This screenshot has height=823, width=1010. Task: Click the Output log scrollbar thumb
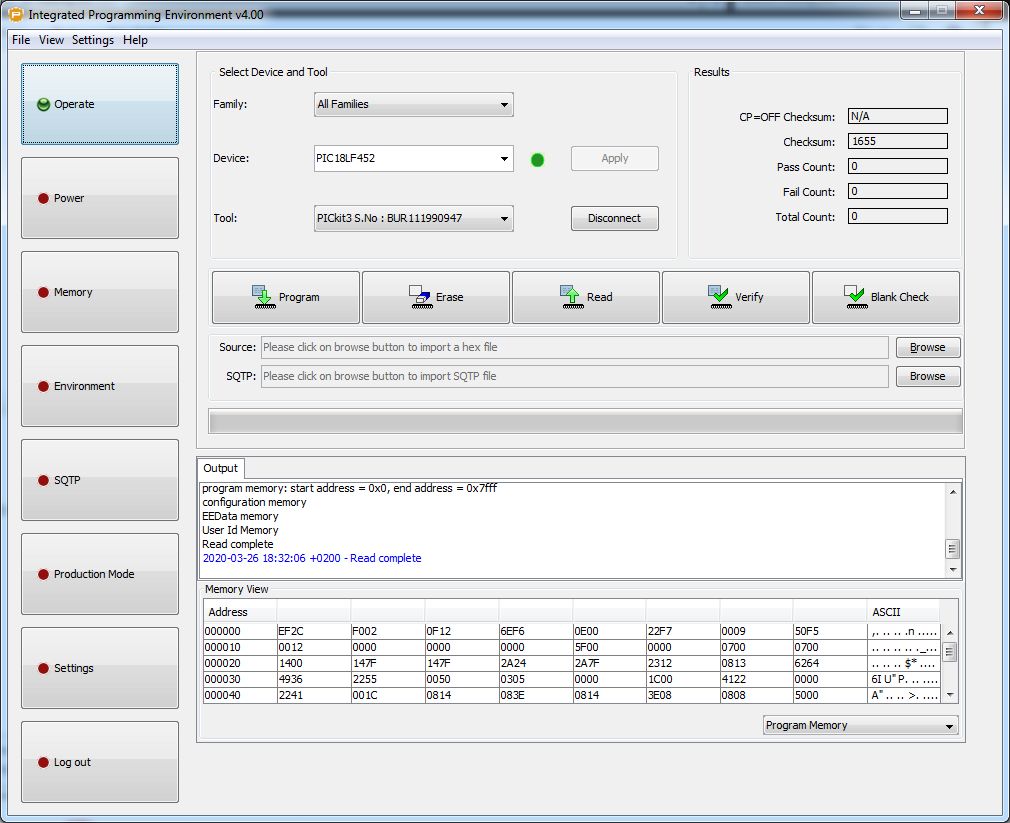click(952, 549)
